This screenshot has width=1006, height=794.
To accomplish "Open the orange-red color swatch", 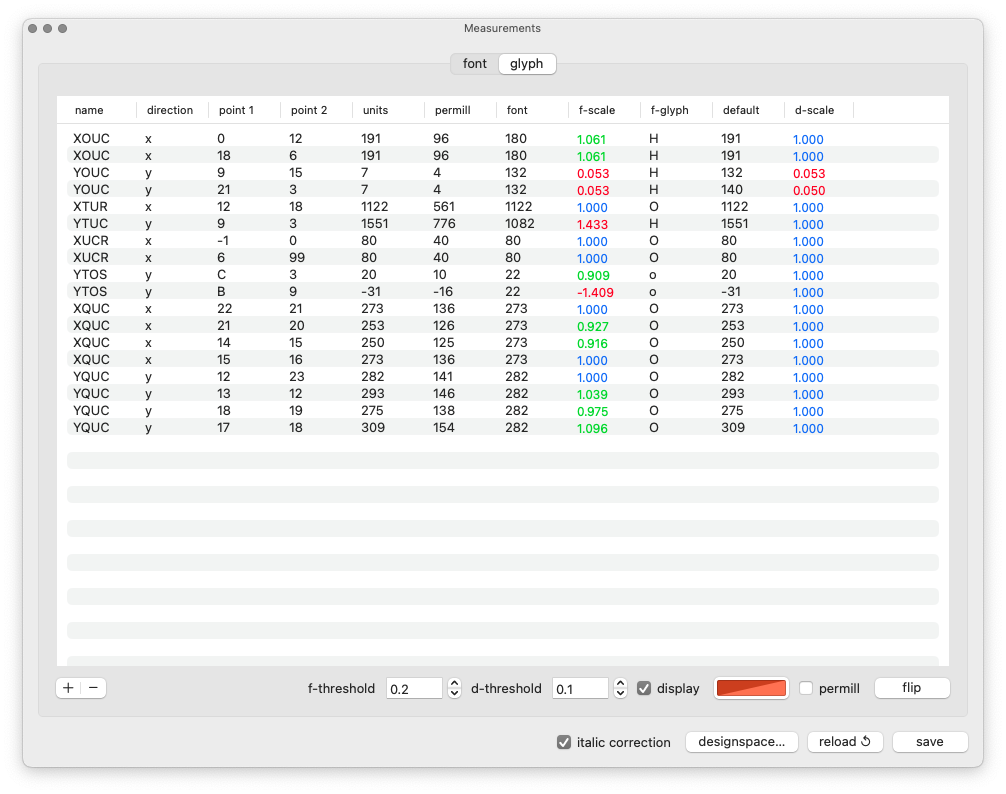I will point(751,688).
